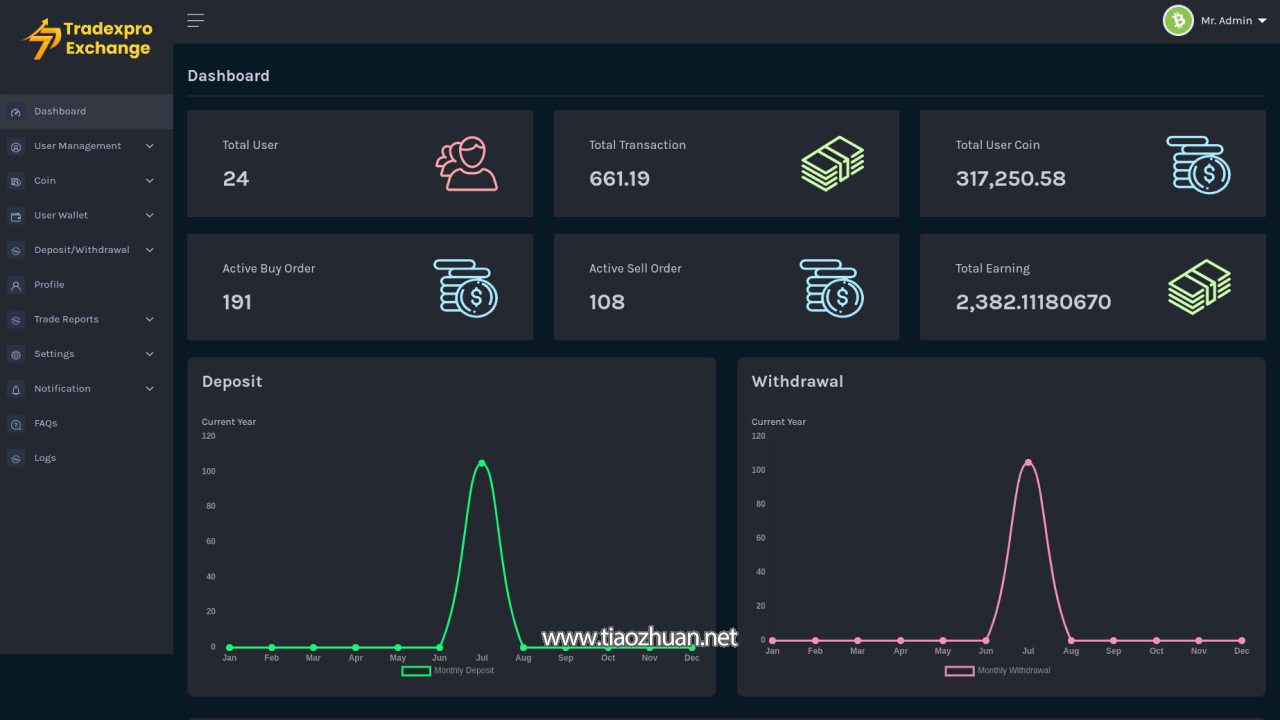This screenshot has height=720, width=1280.
Task: Click the Tradexpro Exchange logo
Action: click(87, 39)
